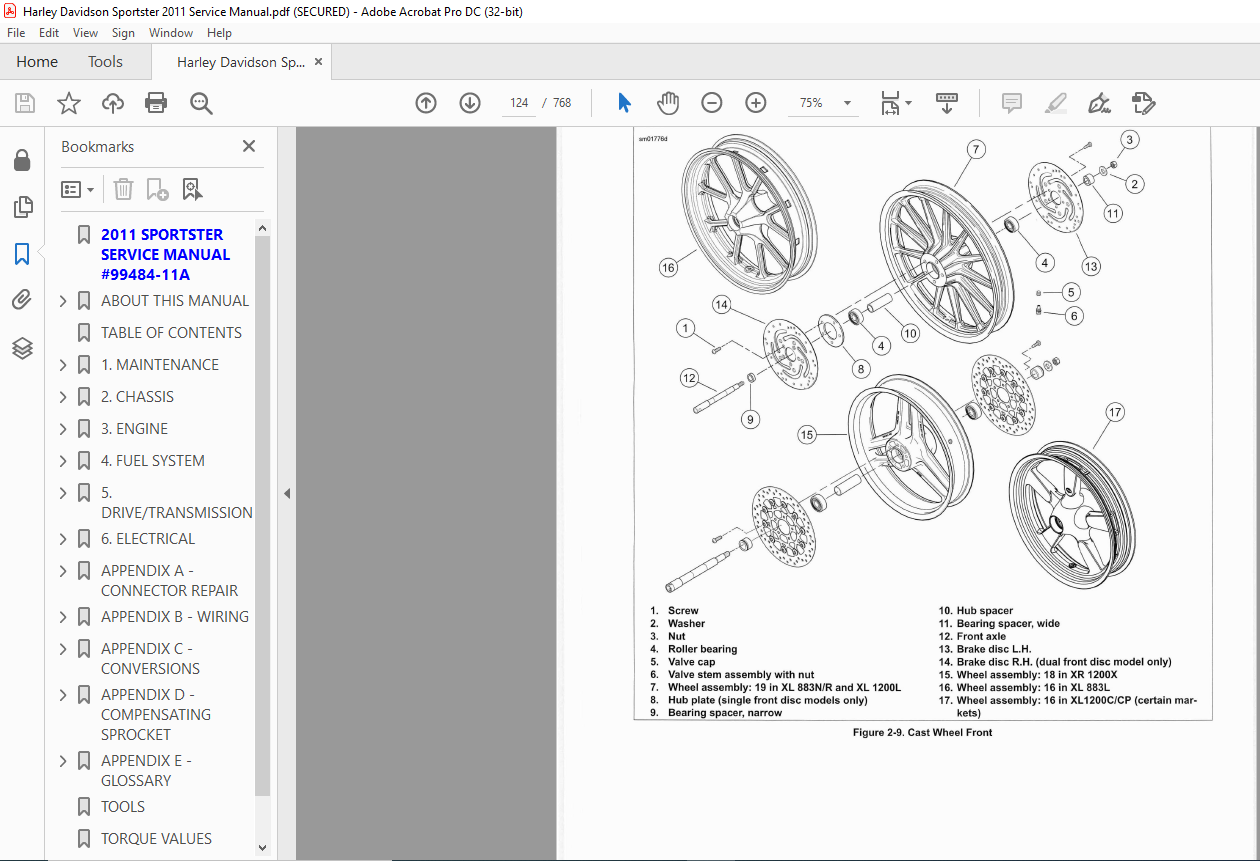1260x861 pixels.
Task: Click the upload to cloud icon
Action: (x=113, y=103)
